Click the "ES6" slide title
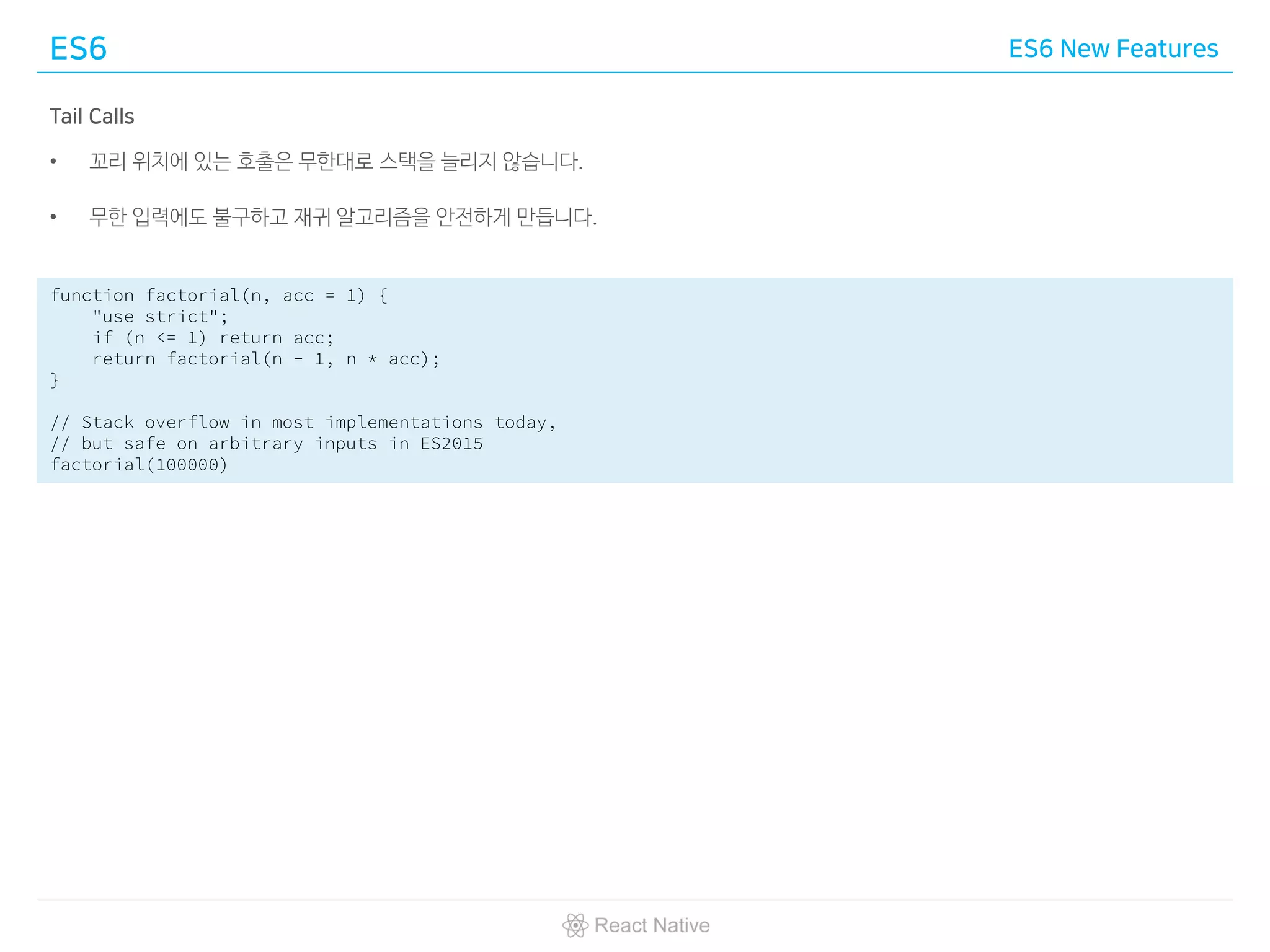Image resolution: width=1270 pixels, height=952 pixels. pyautogui.click(x=78, y=48)
